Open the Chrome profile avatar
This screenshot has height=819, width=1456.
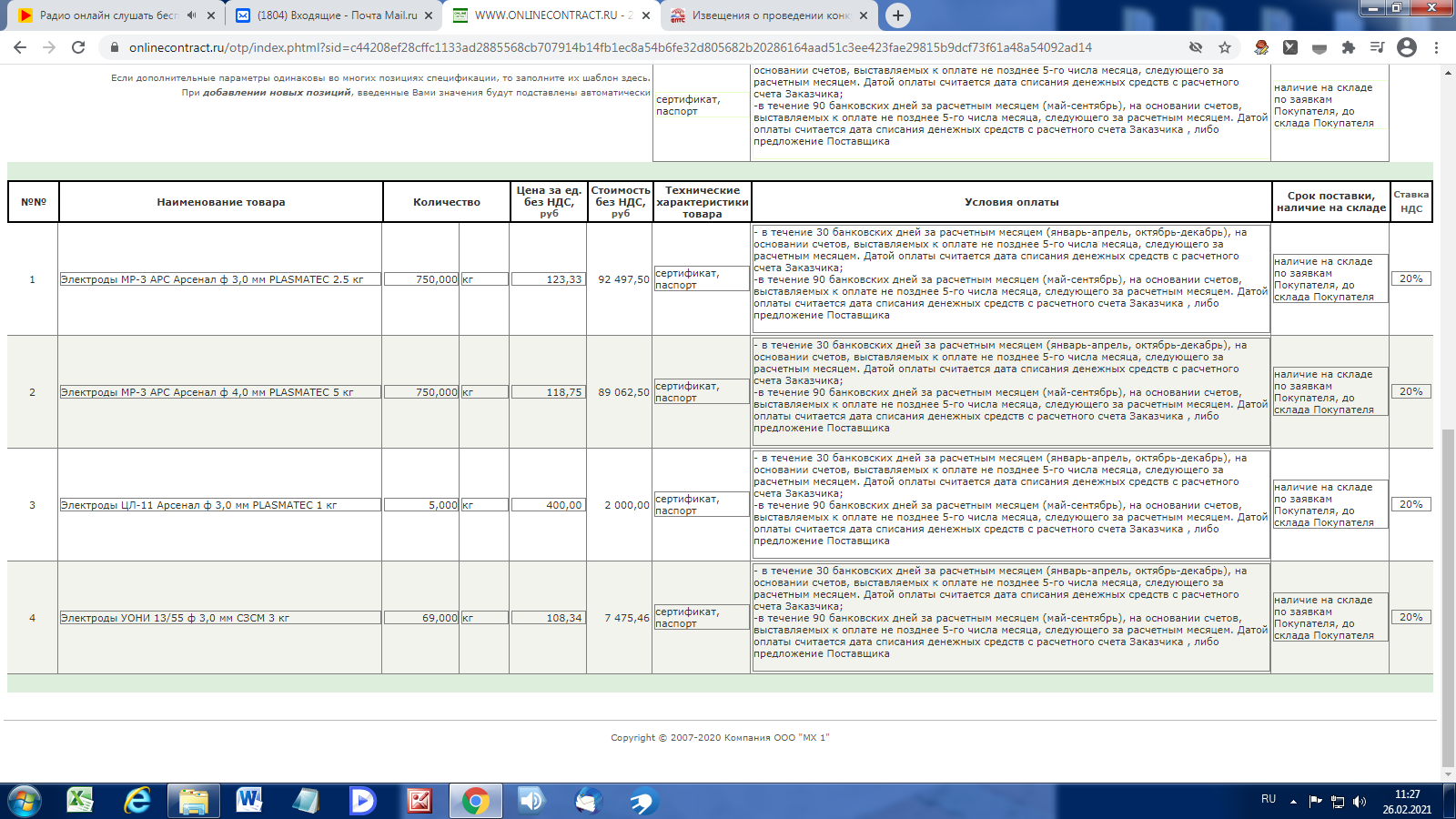coord(1407,47)
